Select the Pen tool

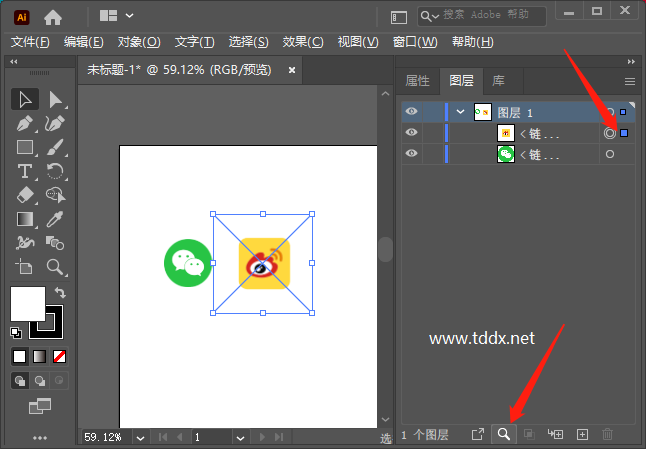25,123
